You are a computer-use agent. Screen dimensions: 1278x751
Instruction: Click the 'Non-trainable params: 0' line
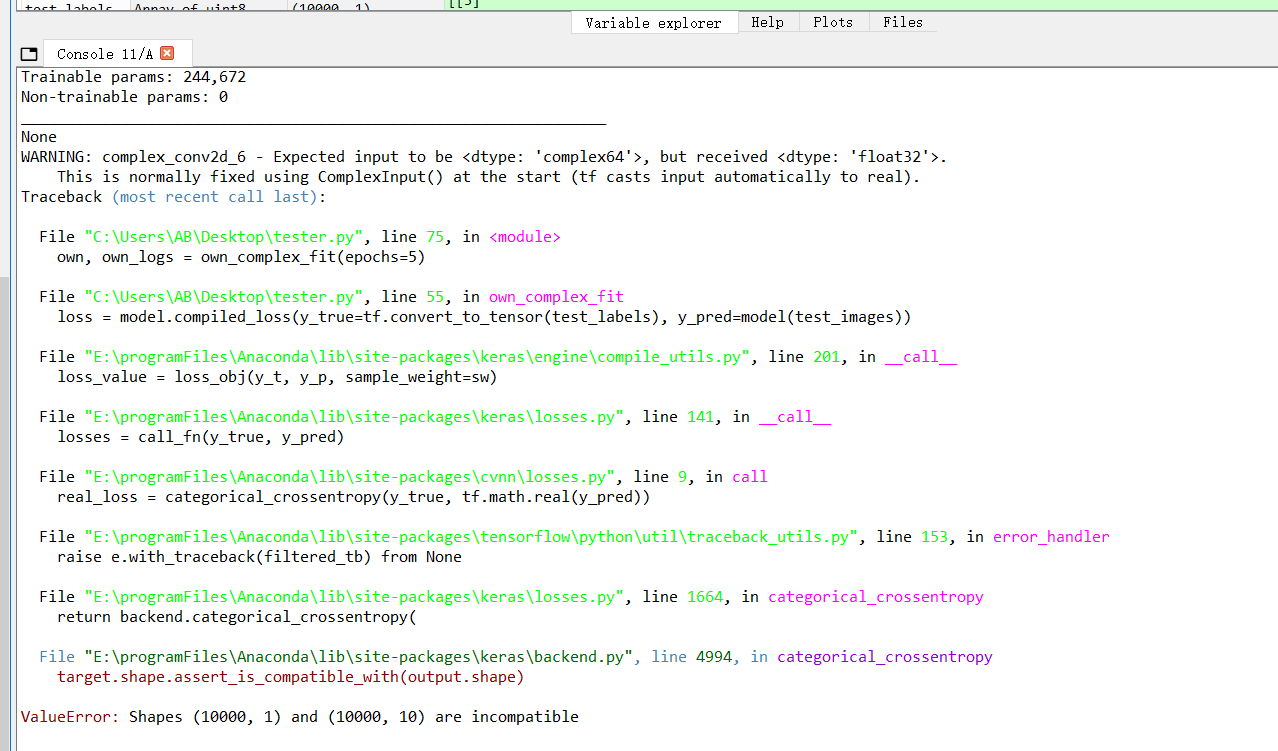click(124, 97)
